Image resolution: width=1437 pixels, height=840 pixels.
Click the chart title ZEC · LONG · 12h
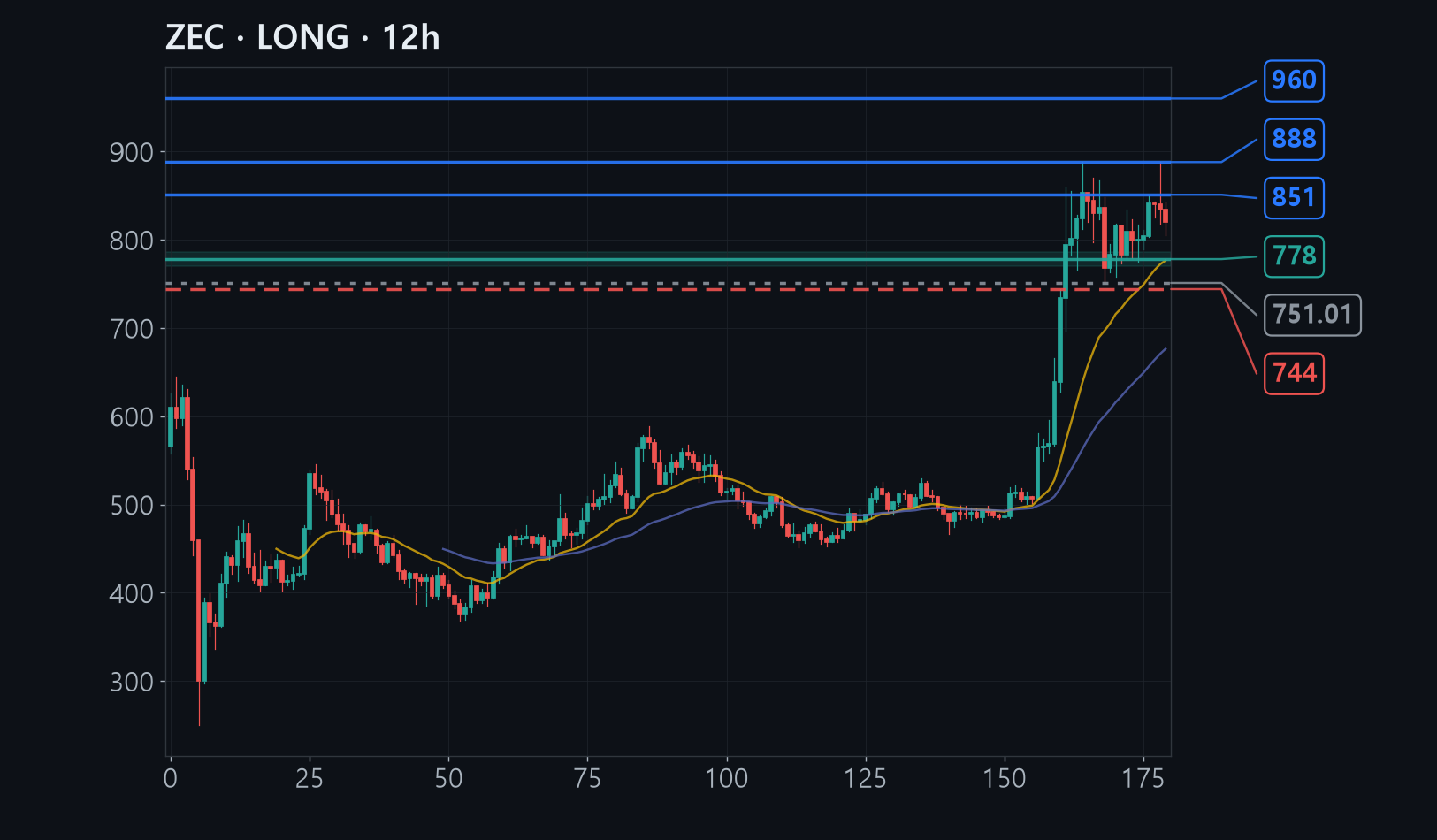[x=302, y=38]
